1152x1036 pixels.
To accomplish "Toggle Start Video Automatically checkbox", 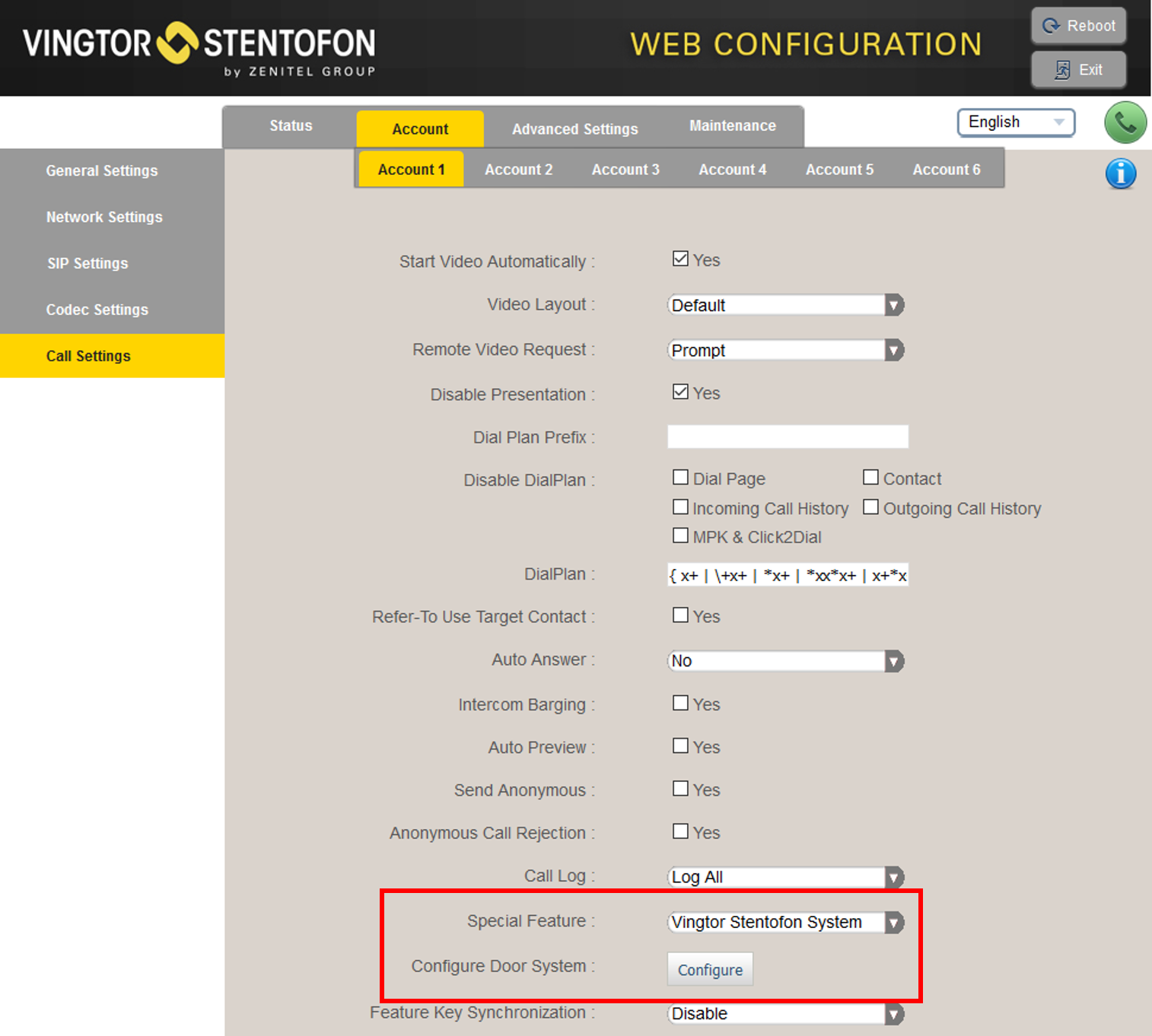I will pos(680,259).
